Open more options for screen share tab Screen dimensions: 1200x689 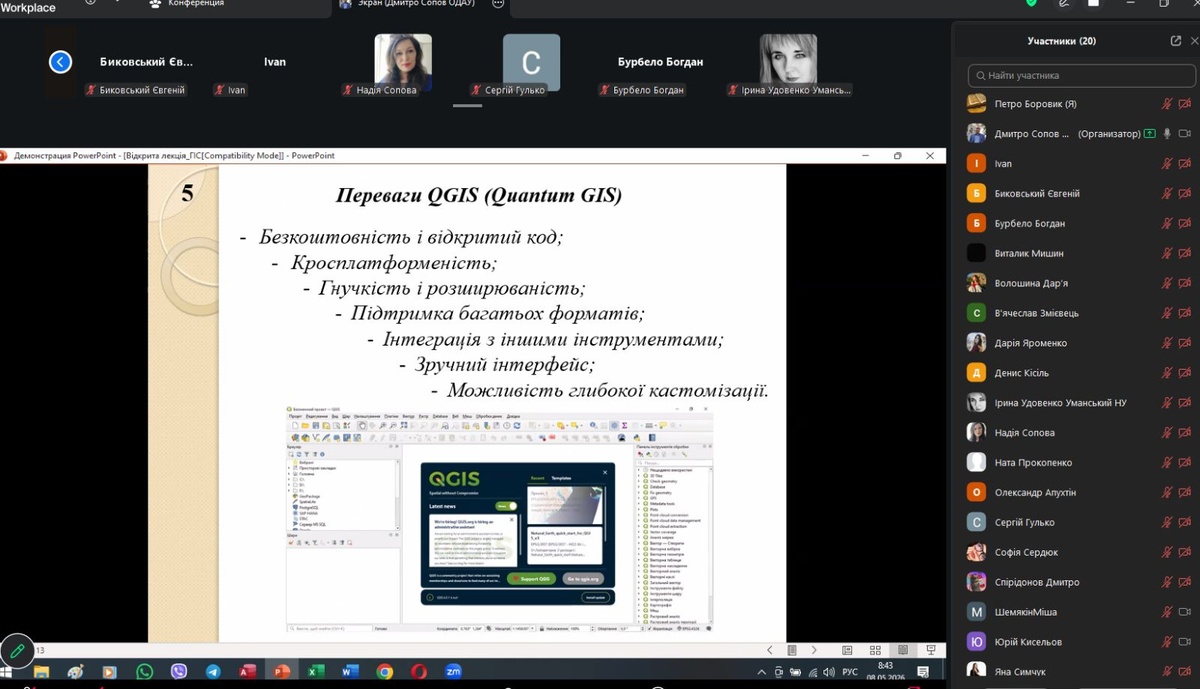(499, 4)
